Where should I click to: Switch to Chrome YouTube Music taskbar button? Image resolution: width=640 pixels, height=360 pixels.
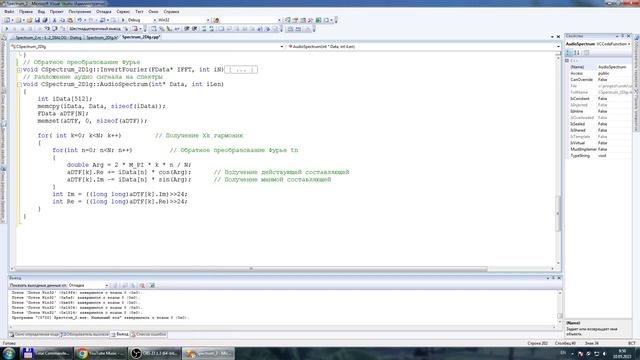100,353
